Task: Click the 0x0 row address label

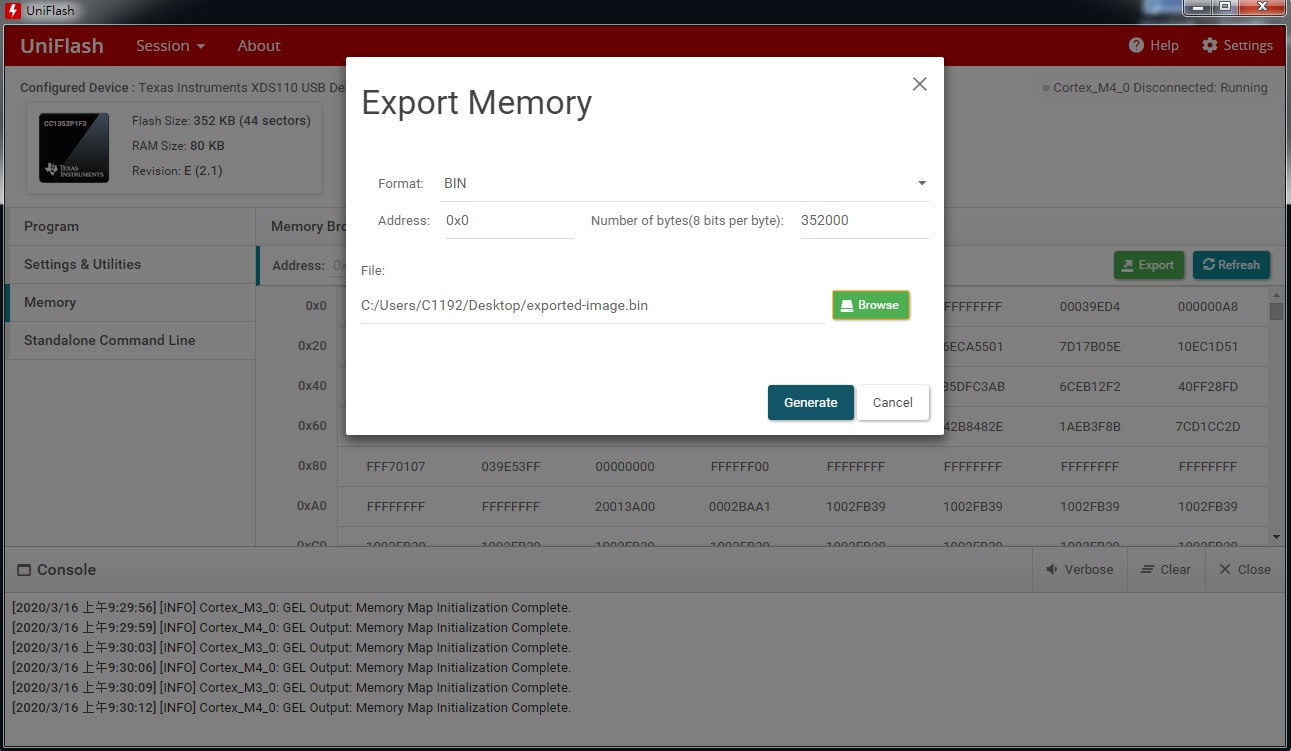Action: point(316,306)
